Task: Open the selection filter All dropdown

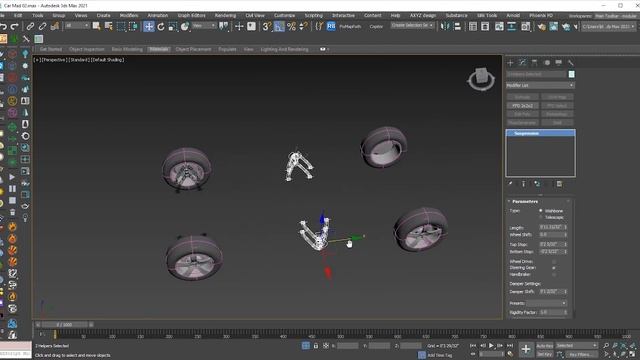Action: 77,26
